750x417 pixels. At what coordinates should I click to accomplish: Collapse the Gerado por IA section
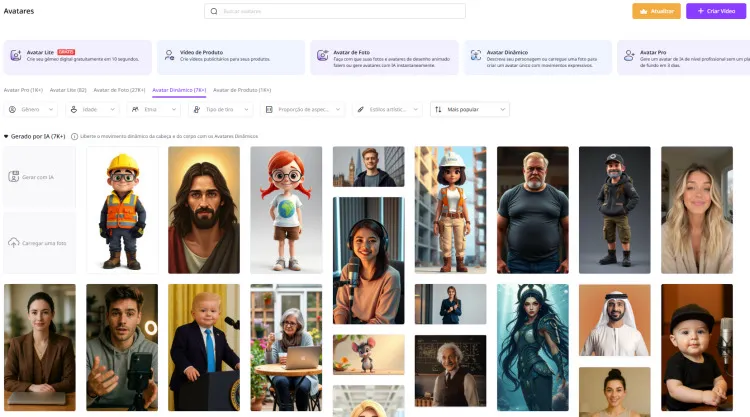click(6, 136)
